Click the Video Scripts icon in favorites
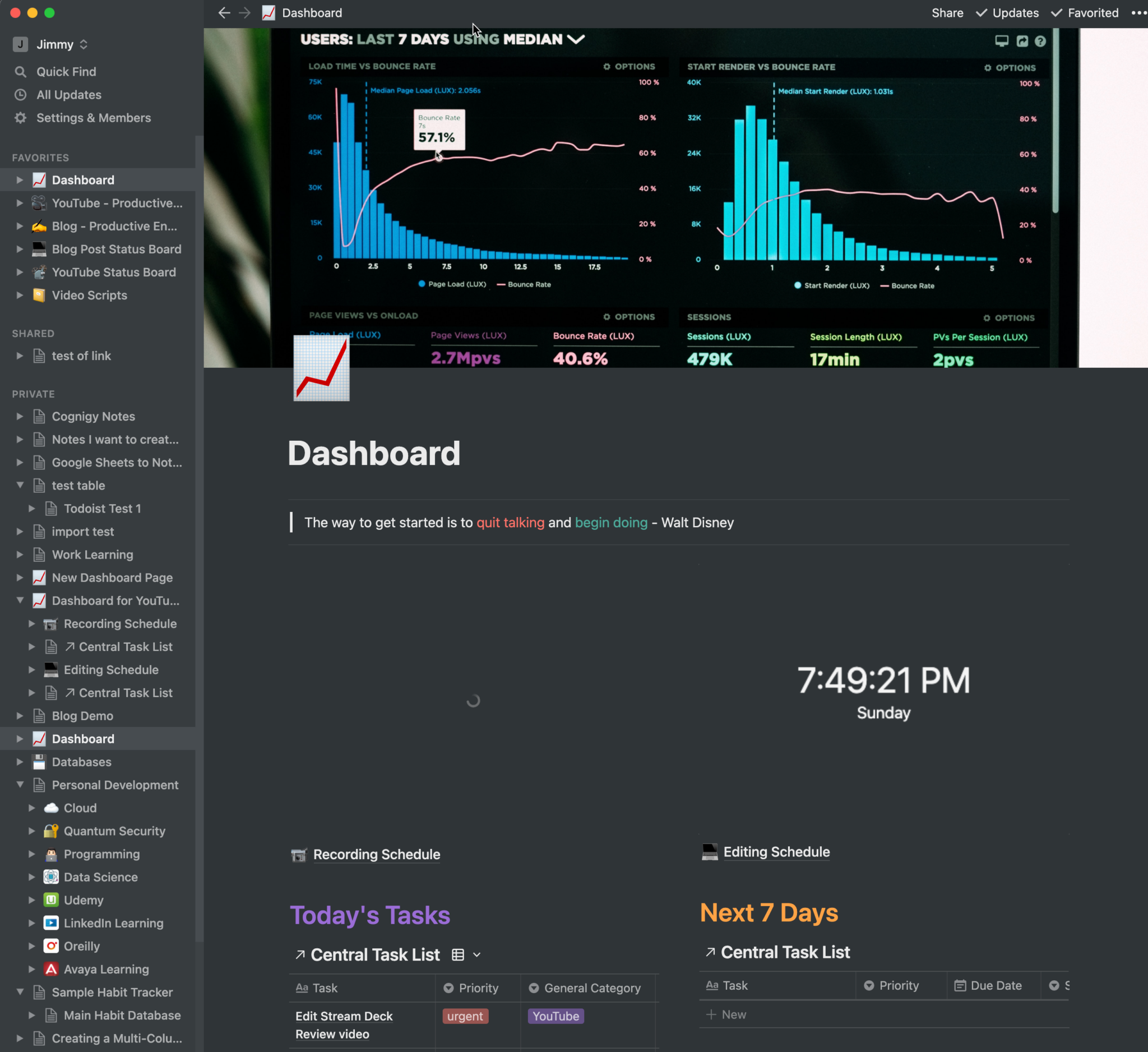The image size is (1148, 1052). 39,294
